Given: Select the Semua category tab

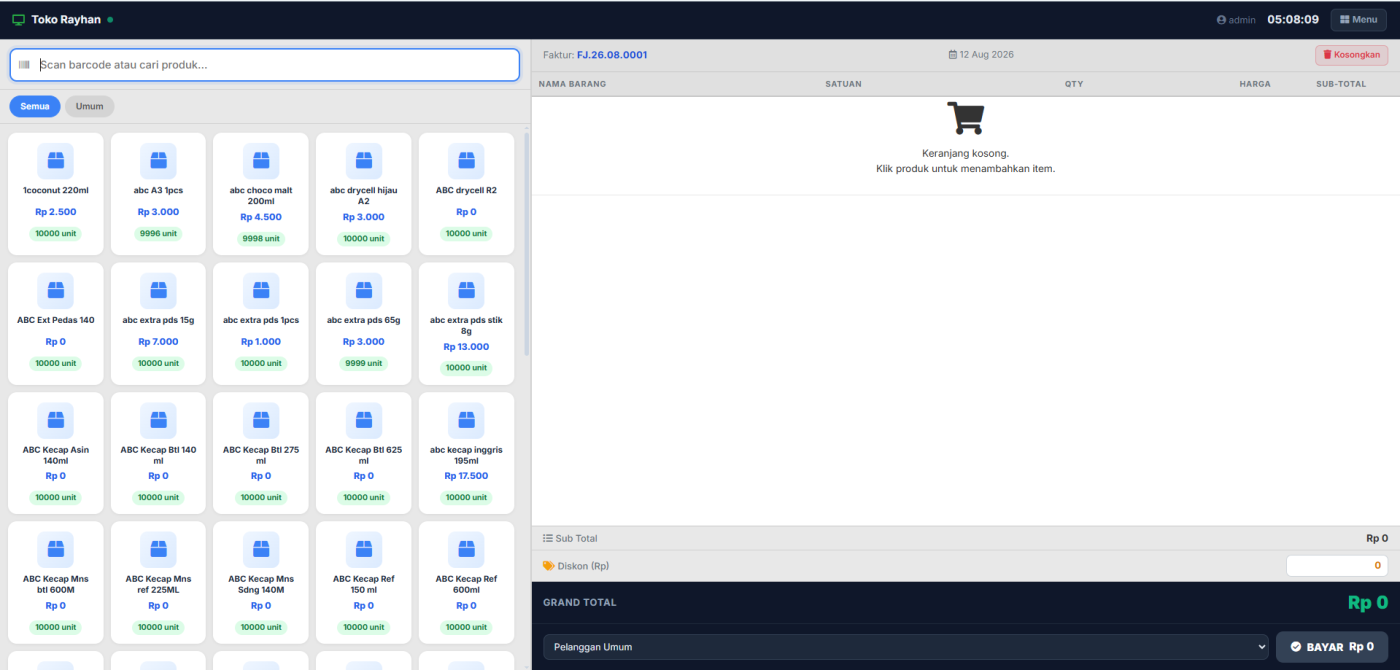Looking at the screenshot, I should pyautogui.click(x=35, y=106).
